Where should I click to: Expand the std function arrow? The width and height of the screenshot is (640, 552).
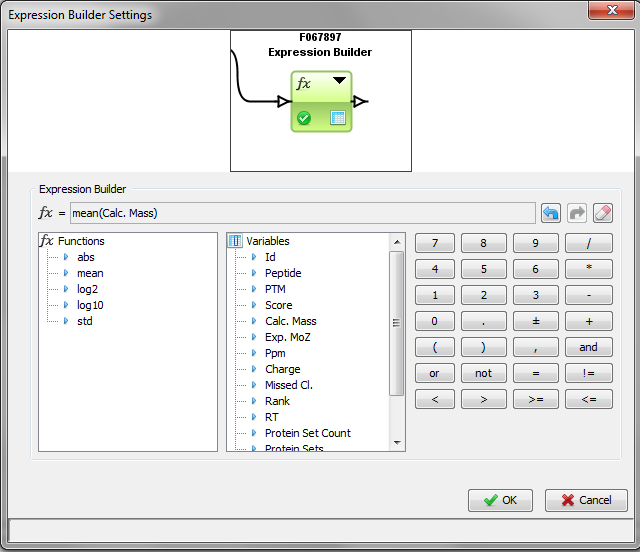[66, 321]
